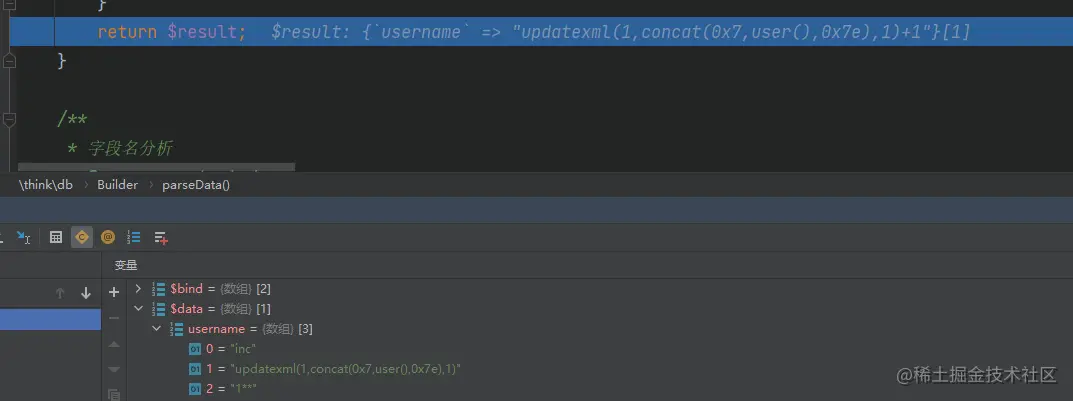Click the add-to-watches list icon with red plus
Image resolution: width=1073 pixels, height=401 pixels.
tap(161, 237)
